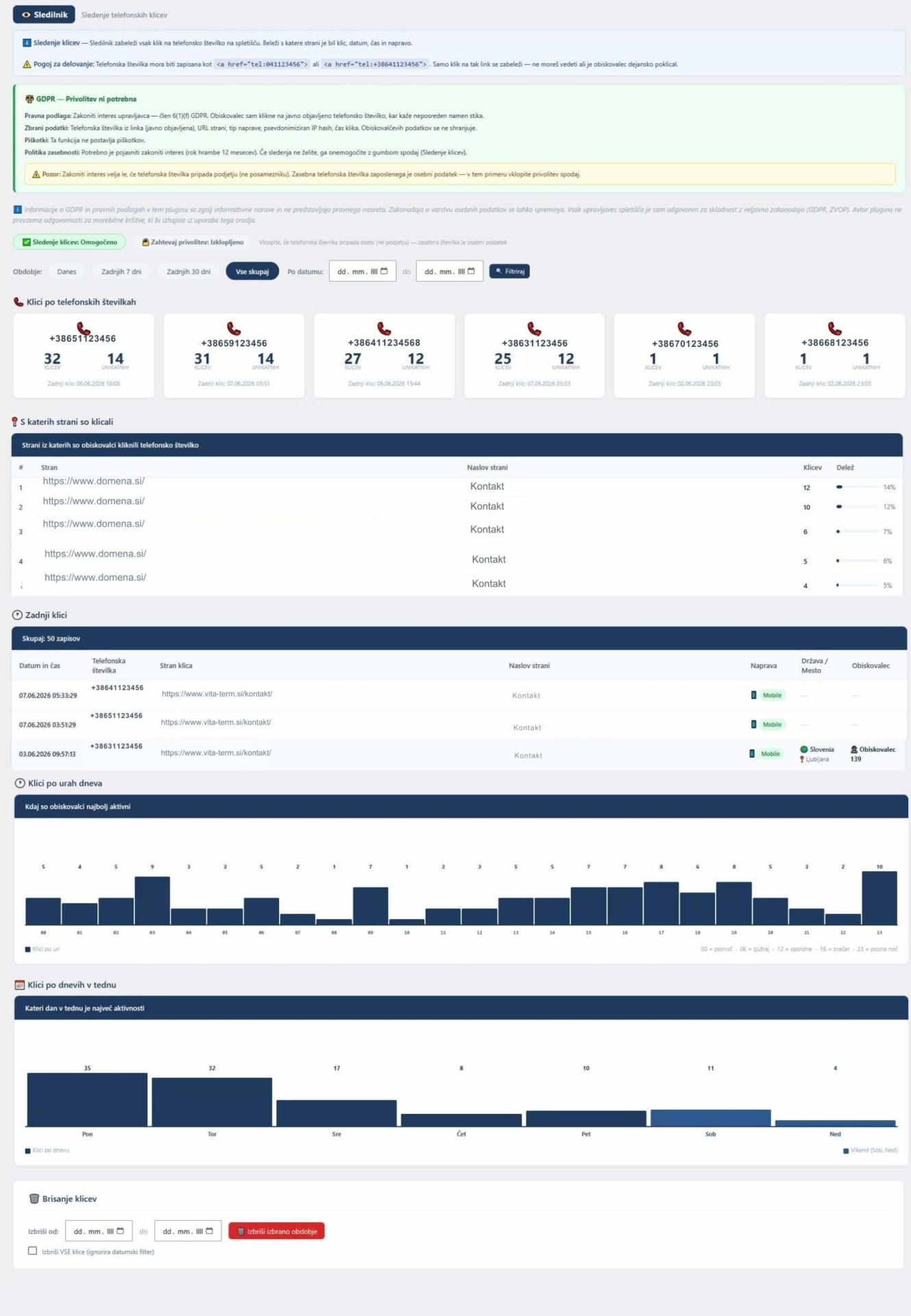Open the second Po datumu date picker
This screenshot has height=1316, width=911.
tap(449, 271)
